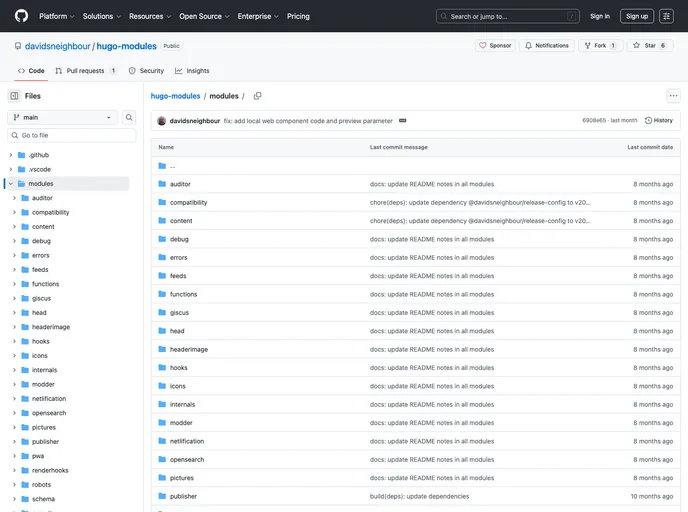
Task: Sponsor the repository via the heart button
Action: tap(495, 46)
